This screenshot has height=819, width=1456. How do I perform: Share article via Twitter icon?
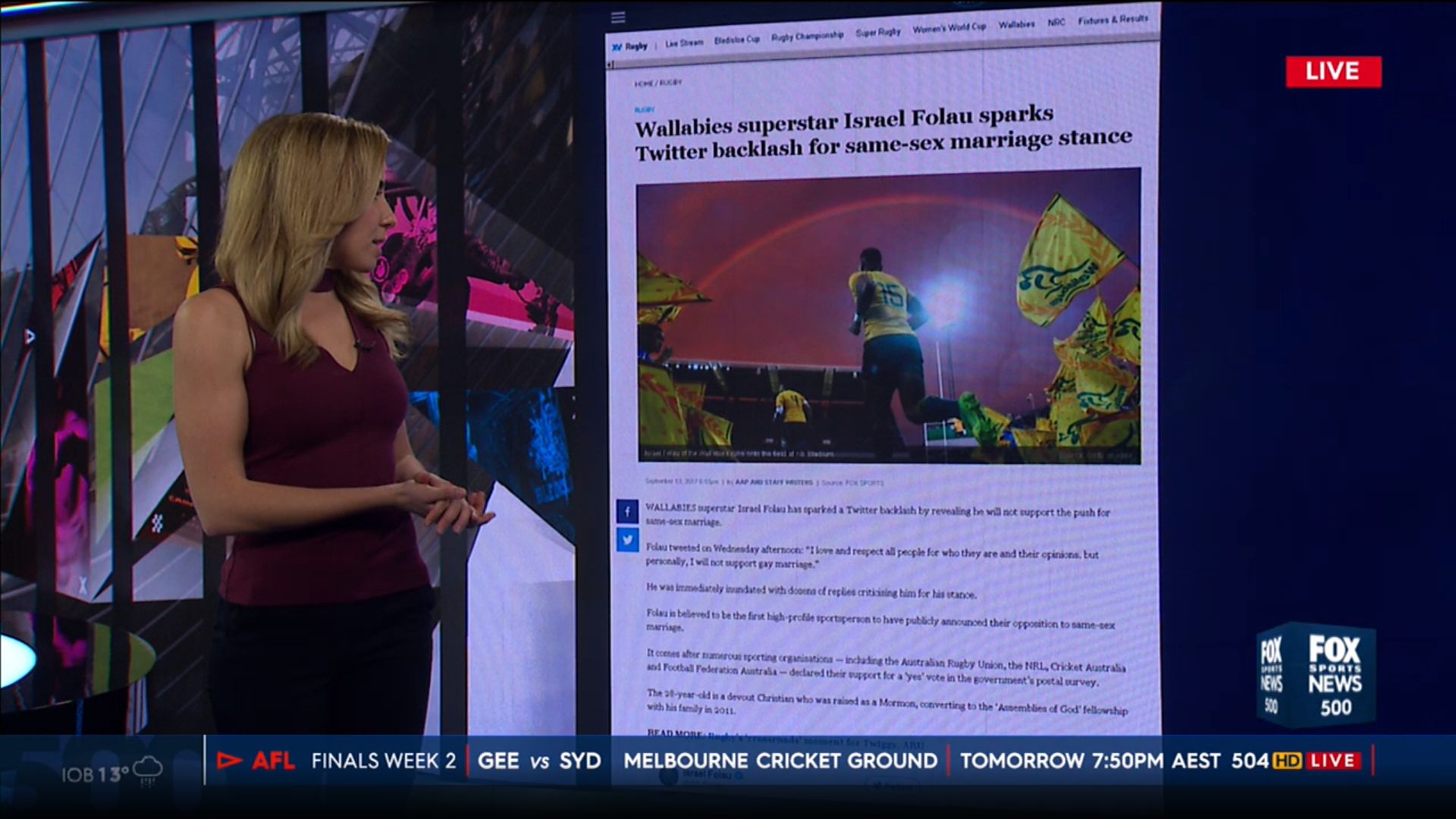pos(627,540)
